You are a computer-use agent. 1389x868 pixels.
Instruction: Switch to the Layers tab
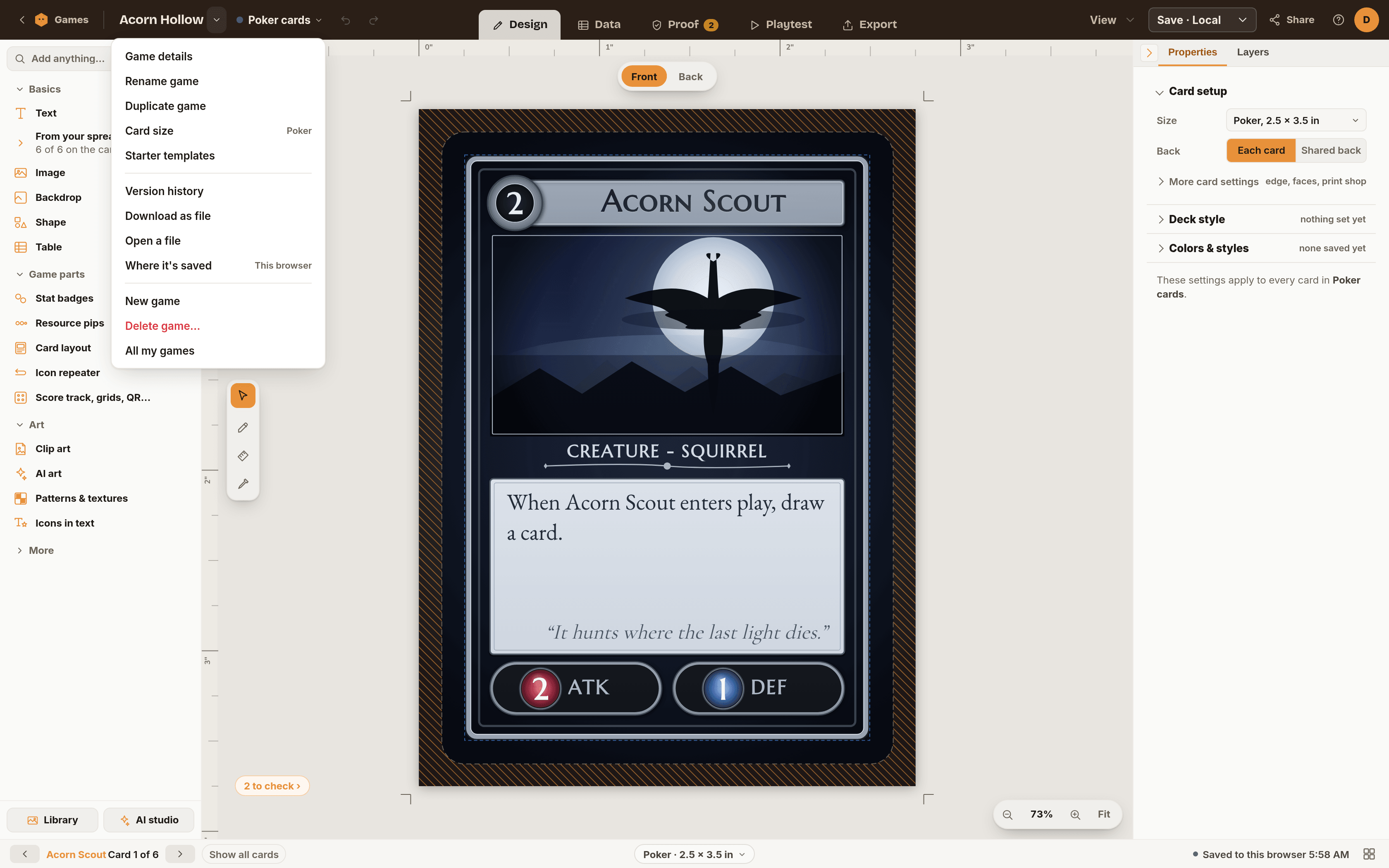pos(1253,52)
